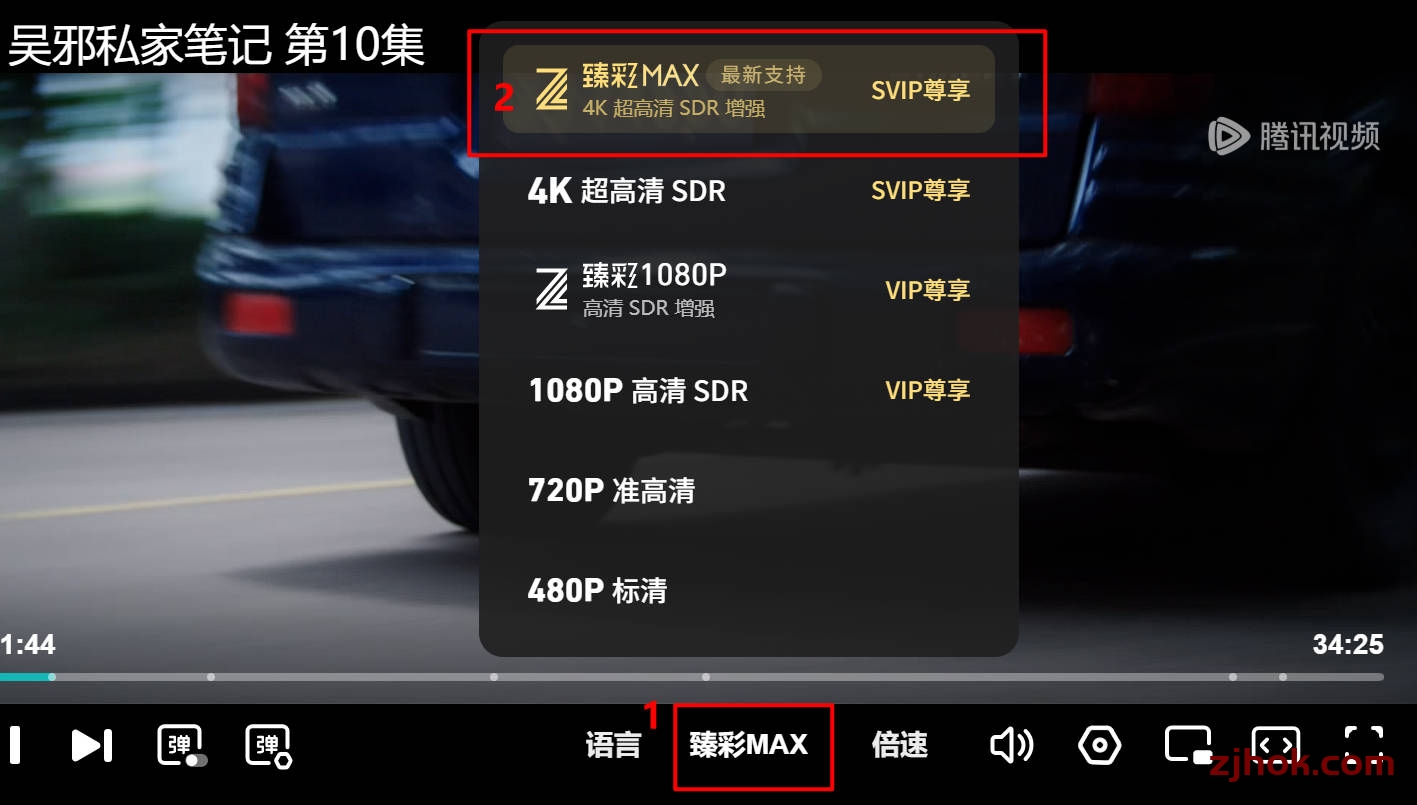
Task: Open the 臻彩MAX quality dropdown
Action: tap(749, 745)
